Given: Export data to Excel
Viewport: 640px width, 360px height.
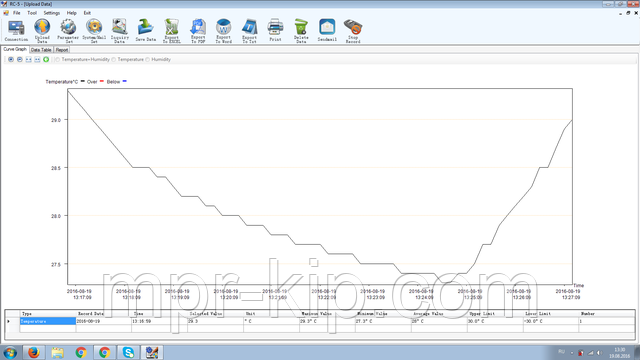Looking at the screenshot, I should 171,31.
